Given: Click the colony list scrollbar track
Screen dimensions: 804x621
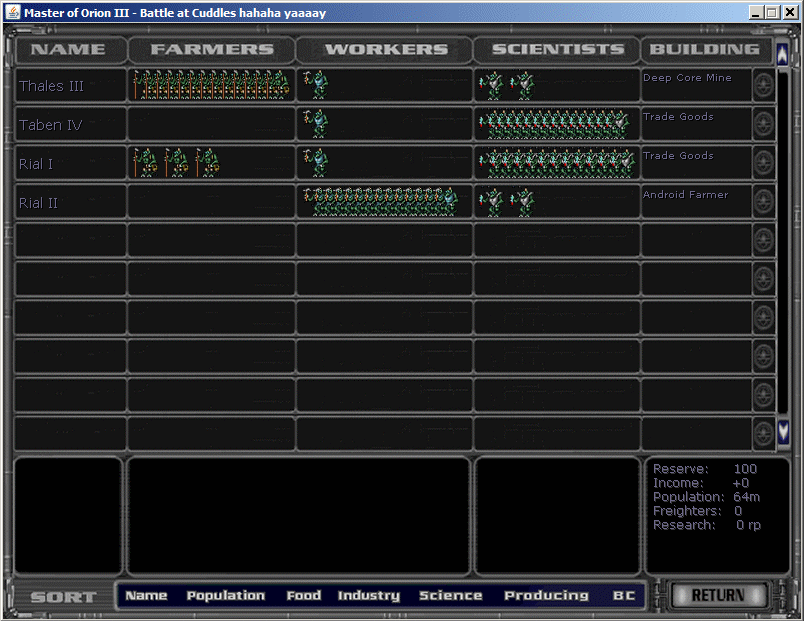Looking at the screenshot, I should point(783,241).
